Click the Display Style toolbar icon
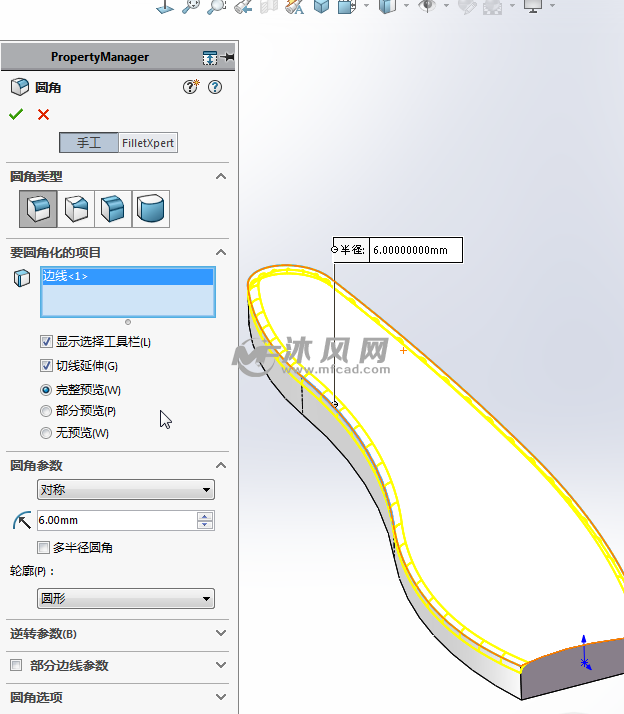Screen dimensions: 624x714 387,6
